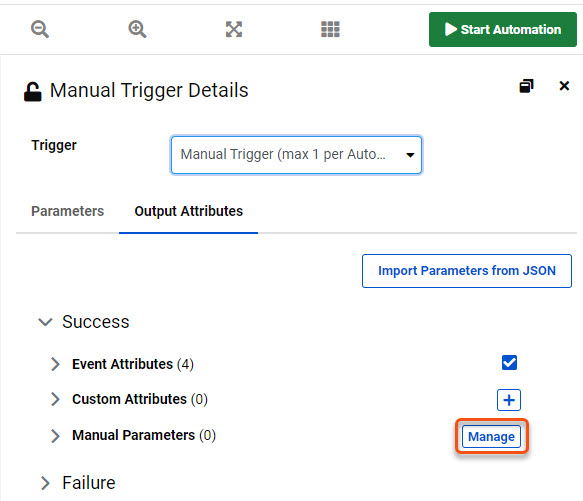Click Import Parameters from JSON button
Image resolution: width=583 pixels, height=501 pixels.
[x=467, y=271]
